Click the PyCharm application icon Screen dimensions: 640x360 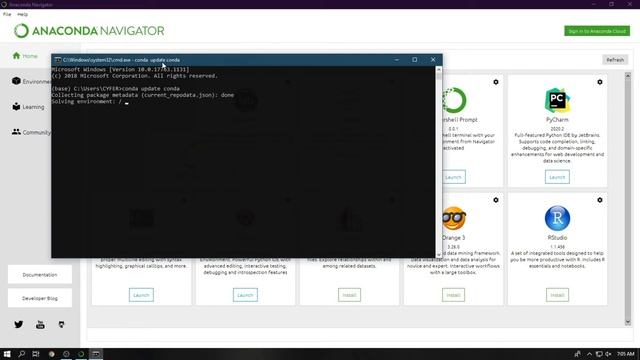point(557,100)
